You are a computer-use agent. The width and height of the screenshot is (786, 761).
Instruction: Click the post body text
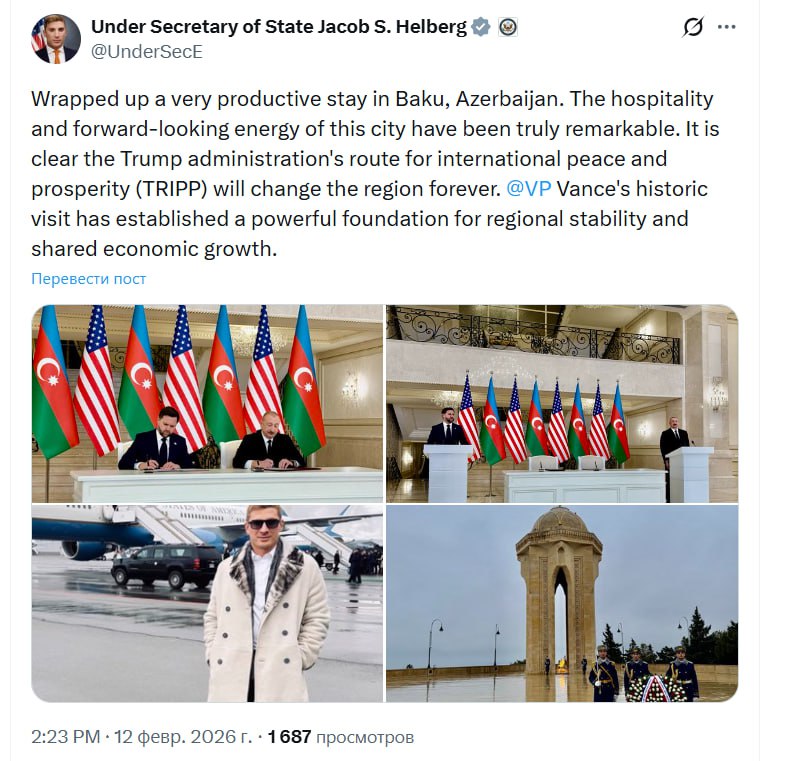click(x=360, y=174)
